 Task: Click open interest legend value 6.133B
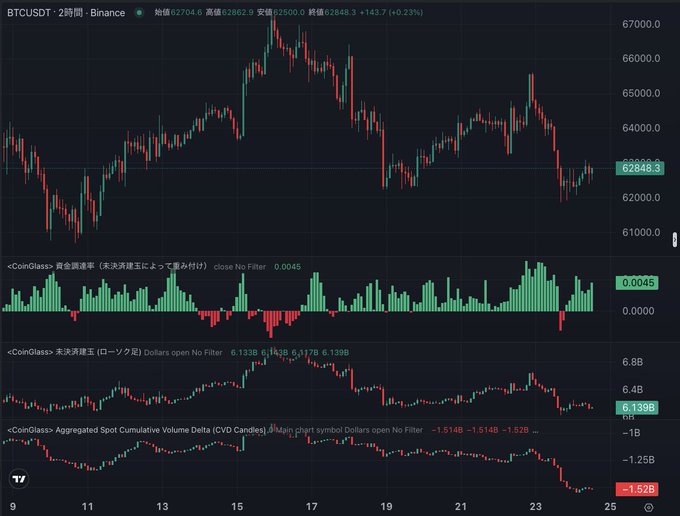pos(244,352)
